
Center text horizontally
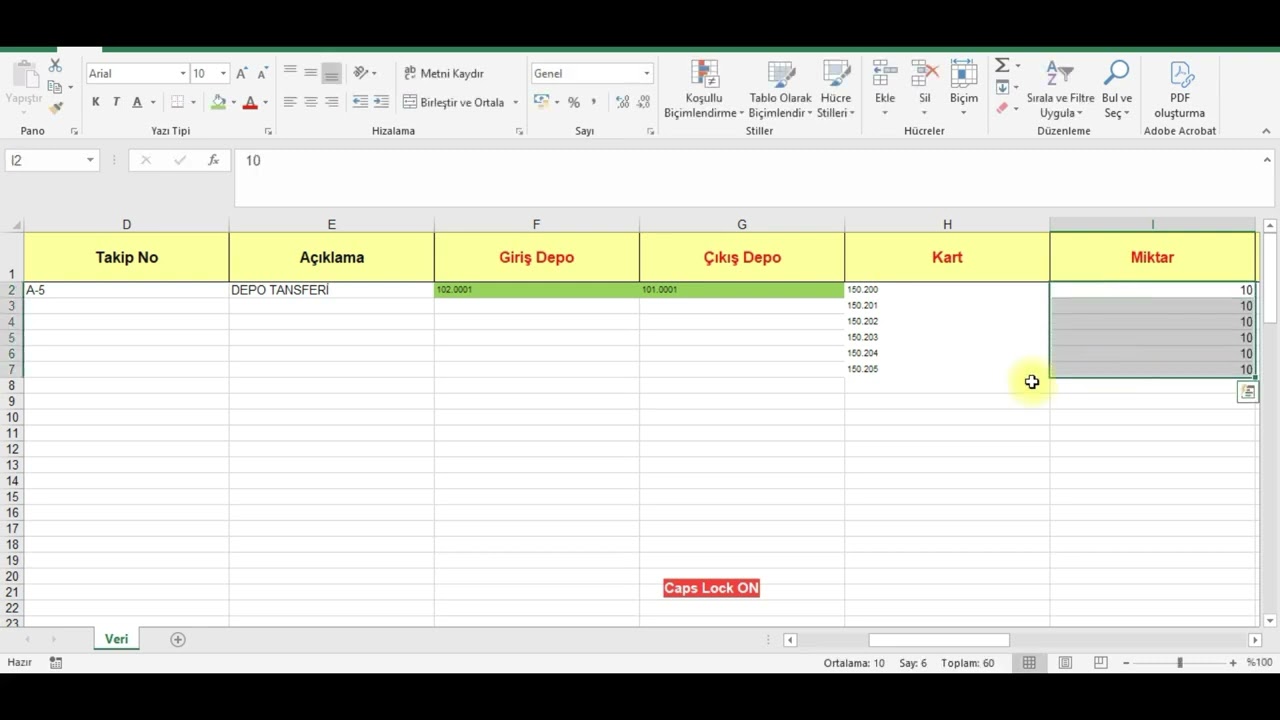311,102
